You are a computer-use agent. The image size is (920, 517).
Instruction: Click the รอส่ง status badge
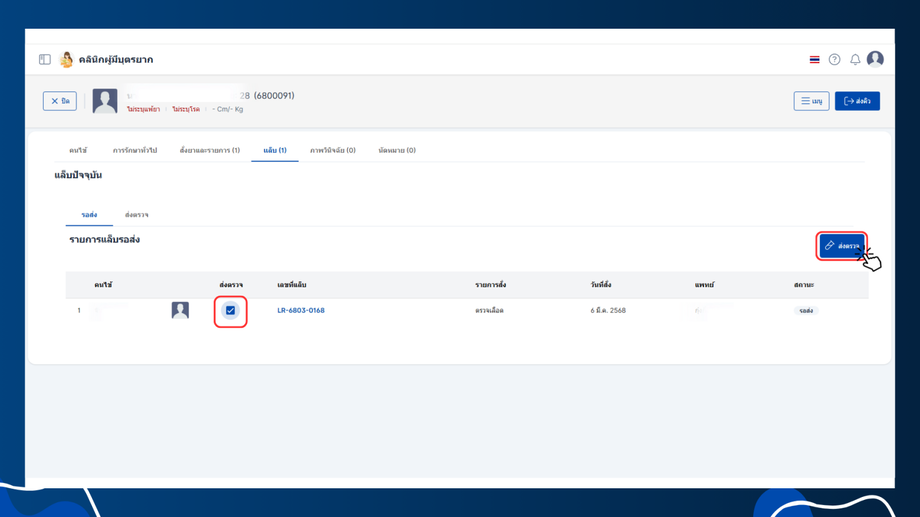pos(806,310)
